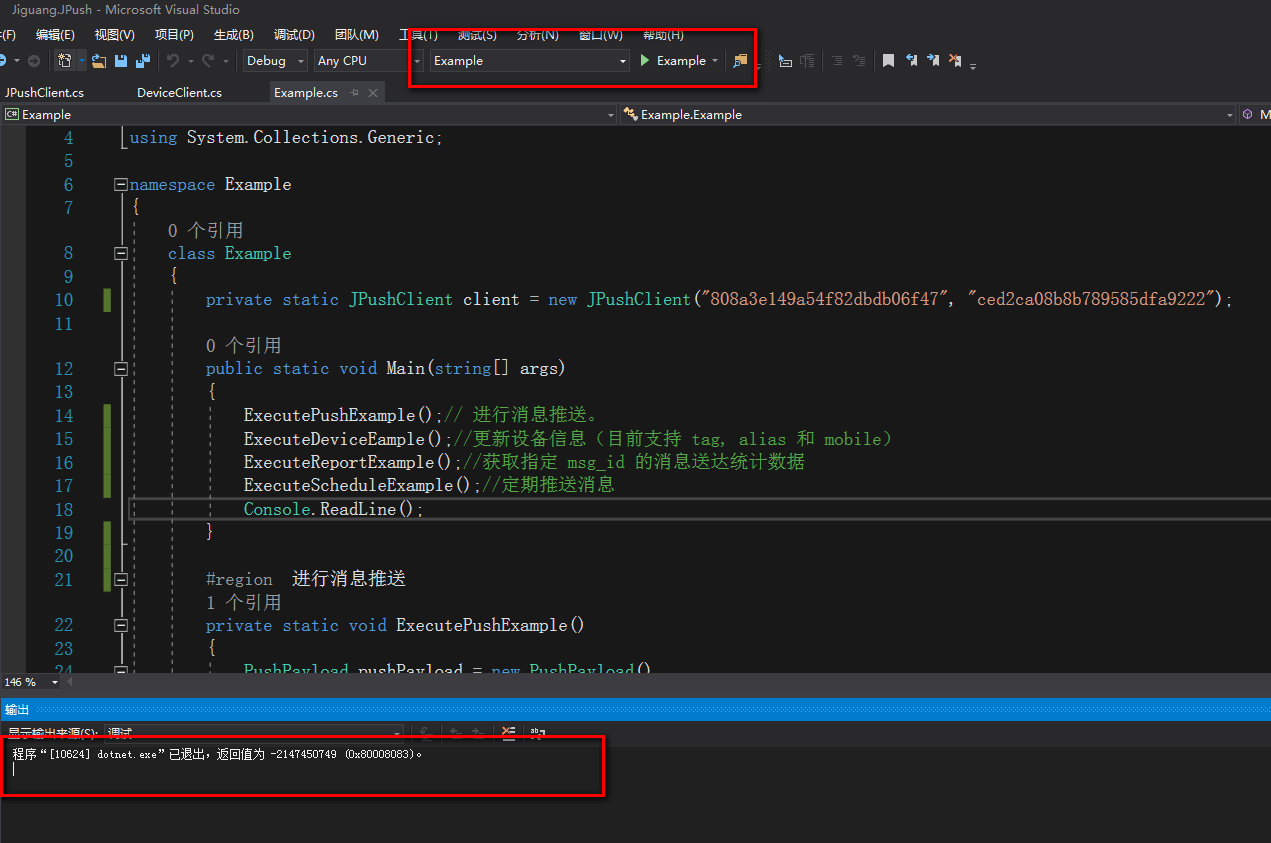Open the 生成(B) menu
The height and width of the screenshot is (843, 1271).
[233, 35]
